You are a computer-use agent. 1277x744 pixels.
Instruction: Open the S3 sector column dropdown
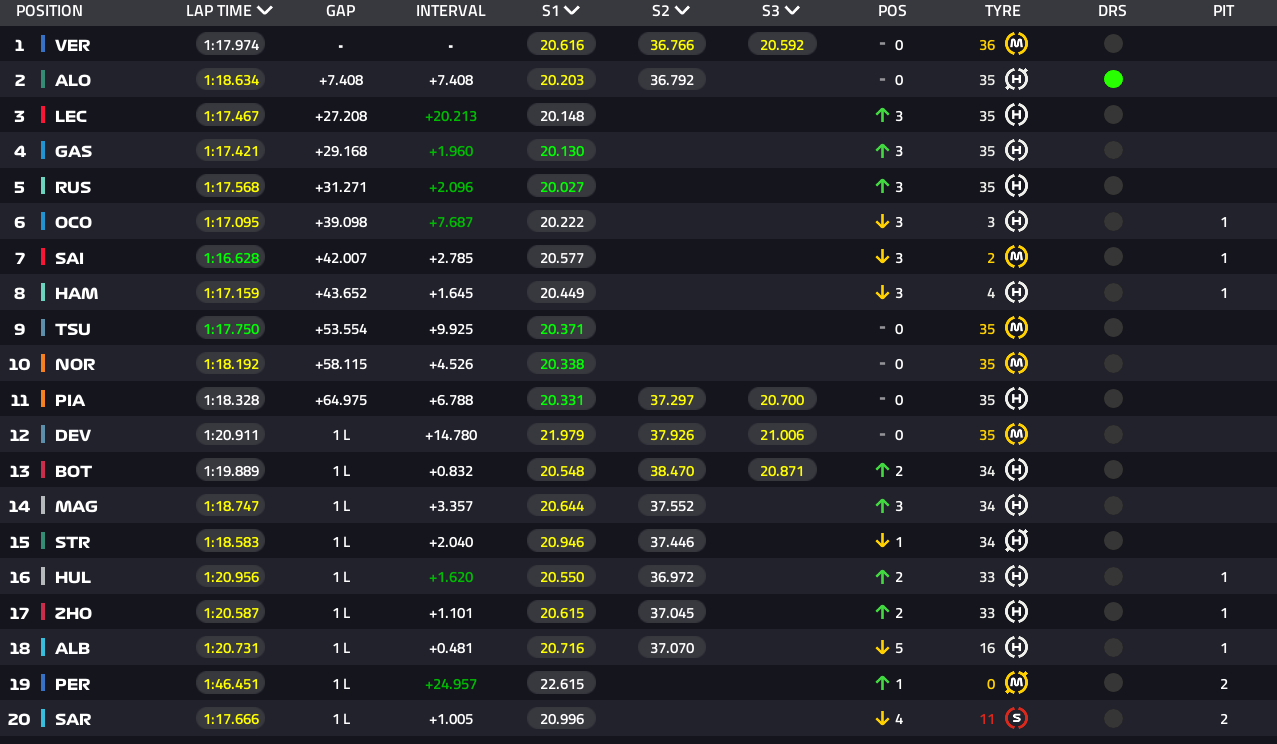(792, 12)
